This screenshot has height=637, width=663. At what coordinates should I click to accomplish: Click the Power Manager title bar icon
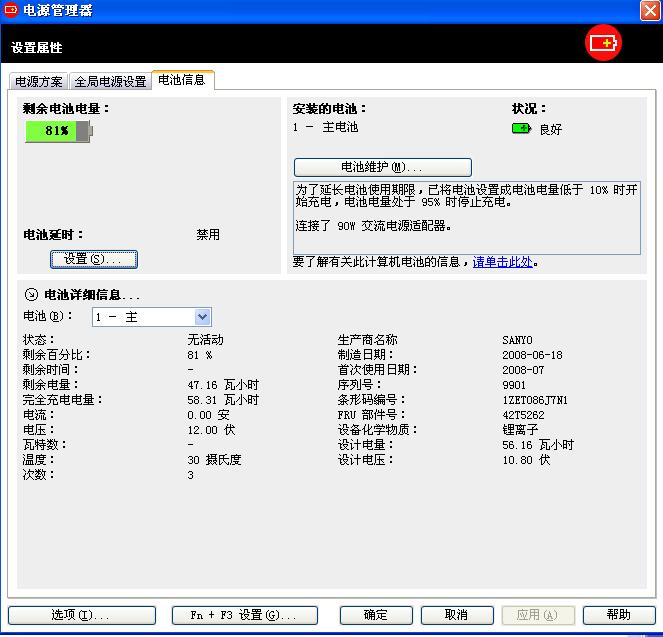point(11,11)
